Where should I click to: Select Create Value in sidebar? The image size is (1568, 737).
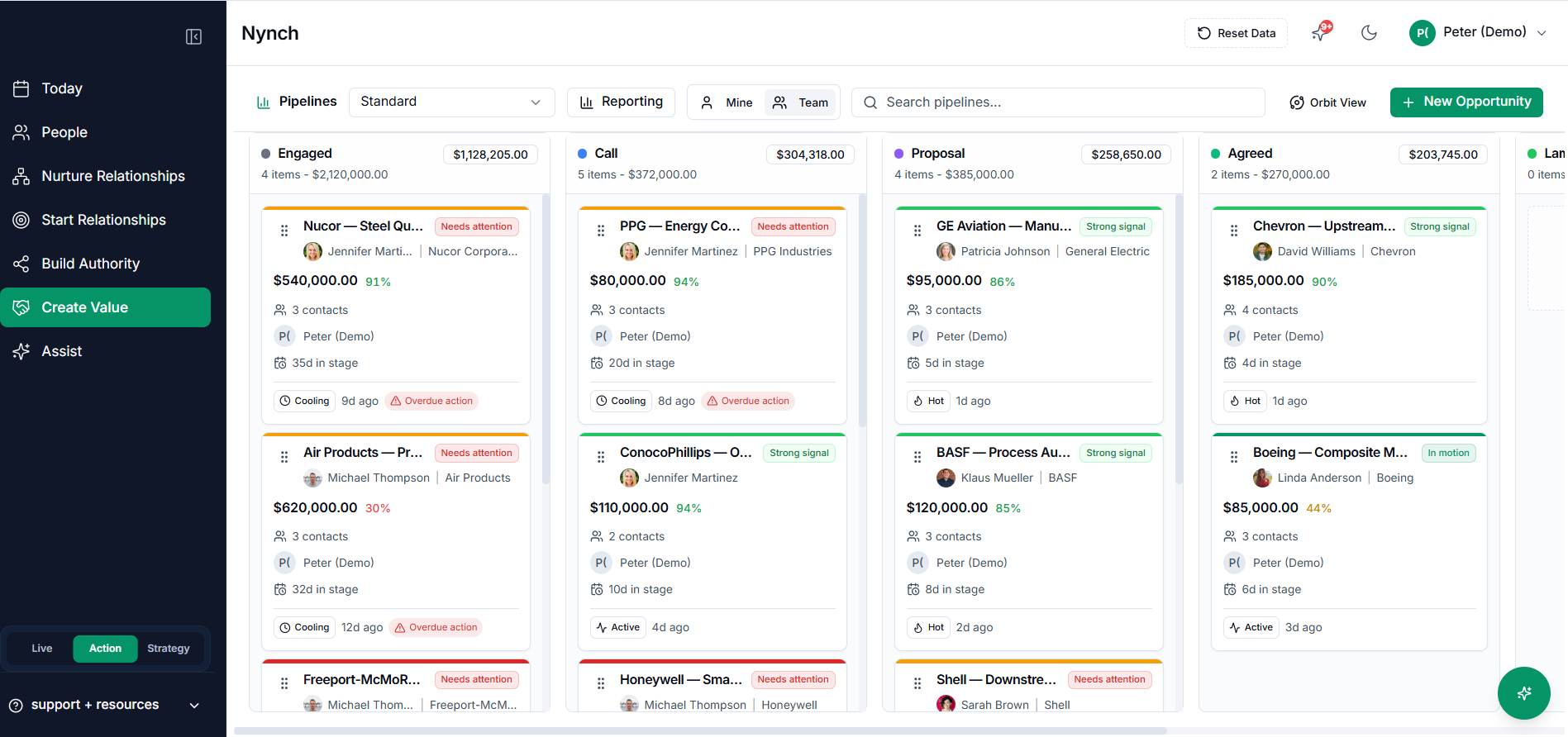(105, 307)
